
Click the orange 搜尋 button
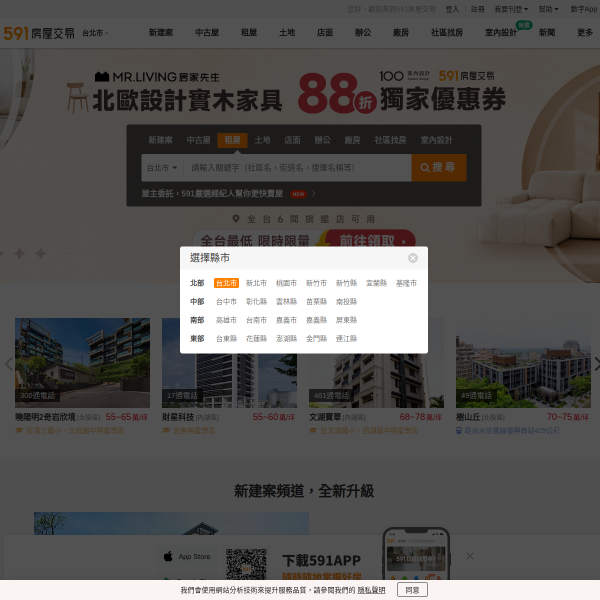tap(439, 168)
